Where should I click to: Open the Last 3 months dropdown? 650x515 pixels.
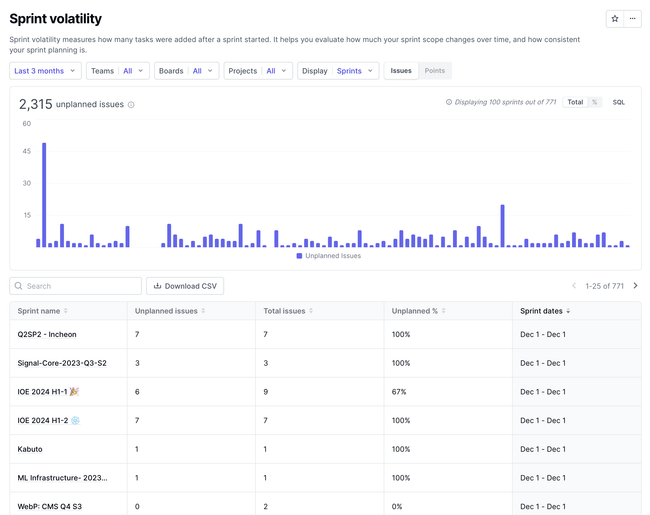[x=46, y=71]
